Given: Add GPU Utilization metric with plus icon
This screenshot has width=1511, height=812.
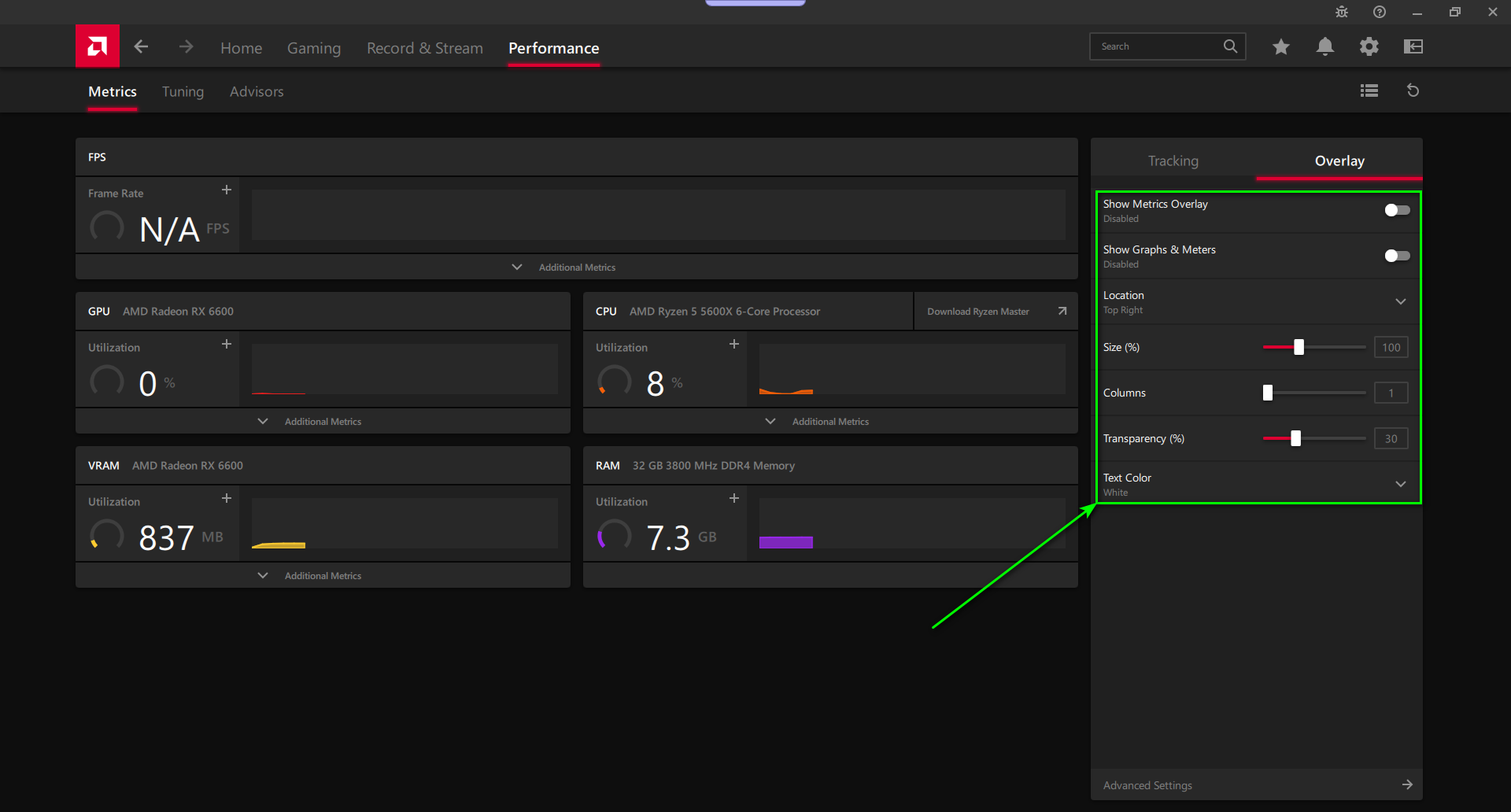Looking at the screenshot, I should 227,344.
